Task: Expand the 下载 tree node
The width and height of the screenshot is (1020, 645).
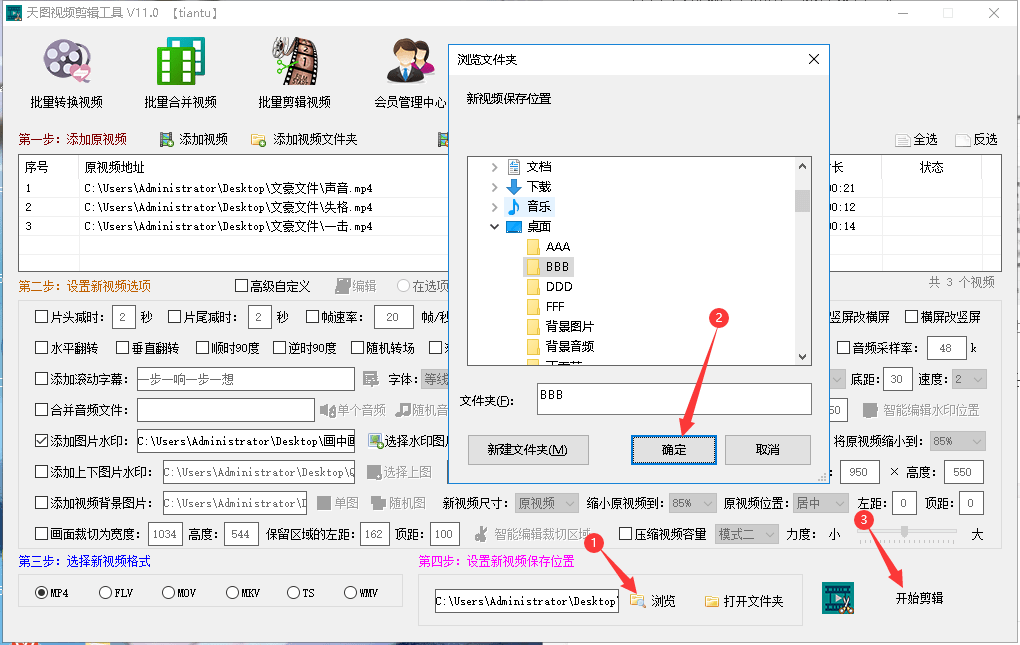Action: 494,187
